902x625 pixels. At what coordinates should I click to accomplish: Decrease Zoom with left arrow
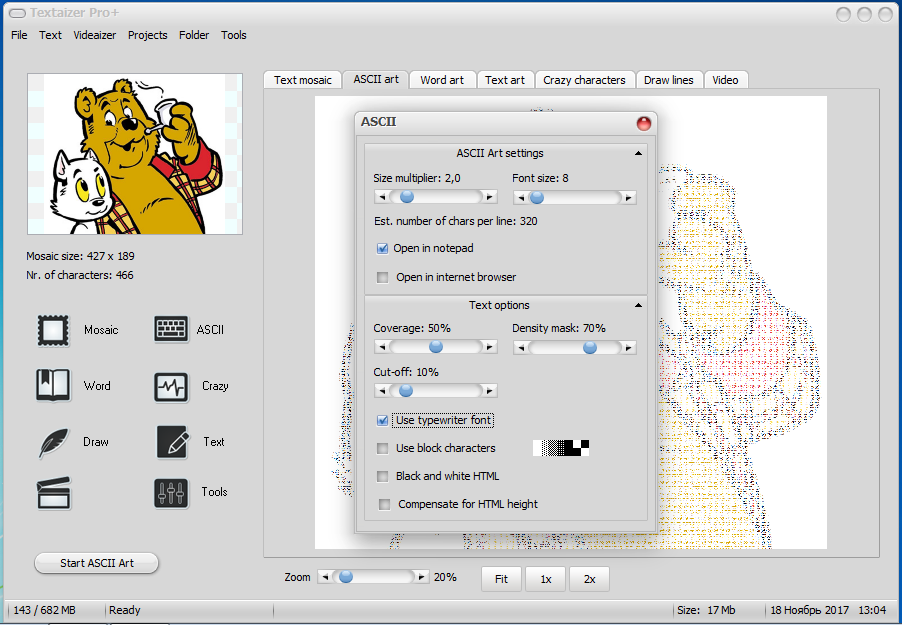click(326, 577)
